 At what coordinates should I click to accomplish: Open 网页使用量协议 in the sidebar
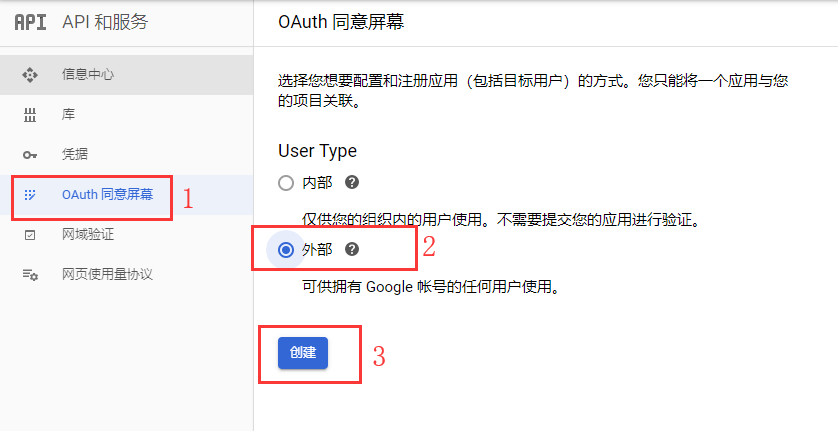pos(127,275)
